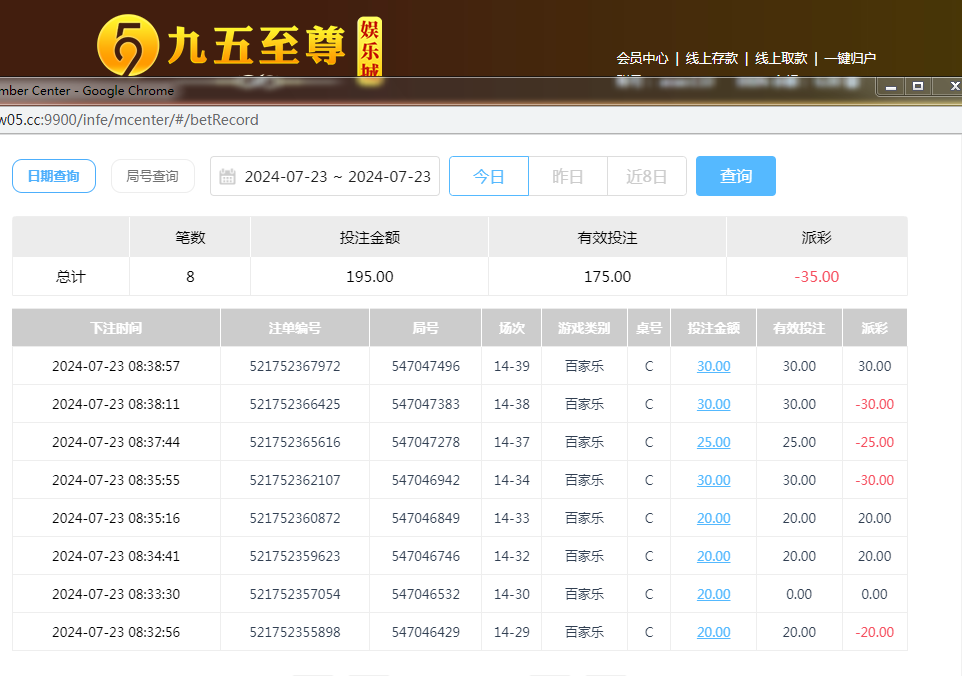The height and width of the screenshot is (676, 962).
Task: Open 线上取款 in the top menu
Action: 781,58
